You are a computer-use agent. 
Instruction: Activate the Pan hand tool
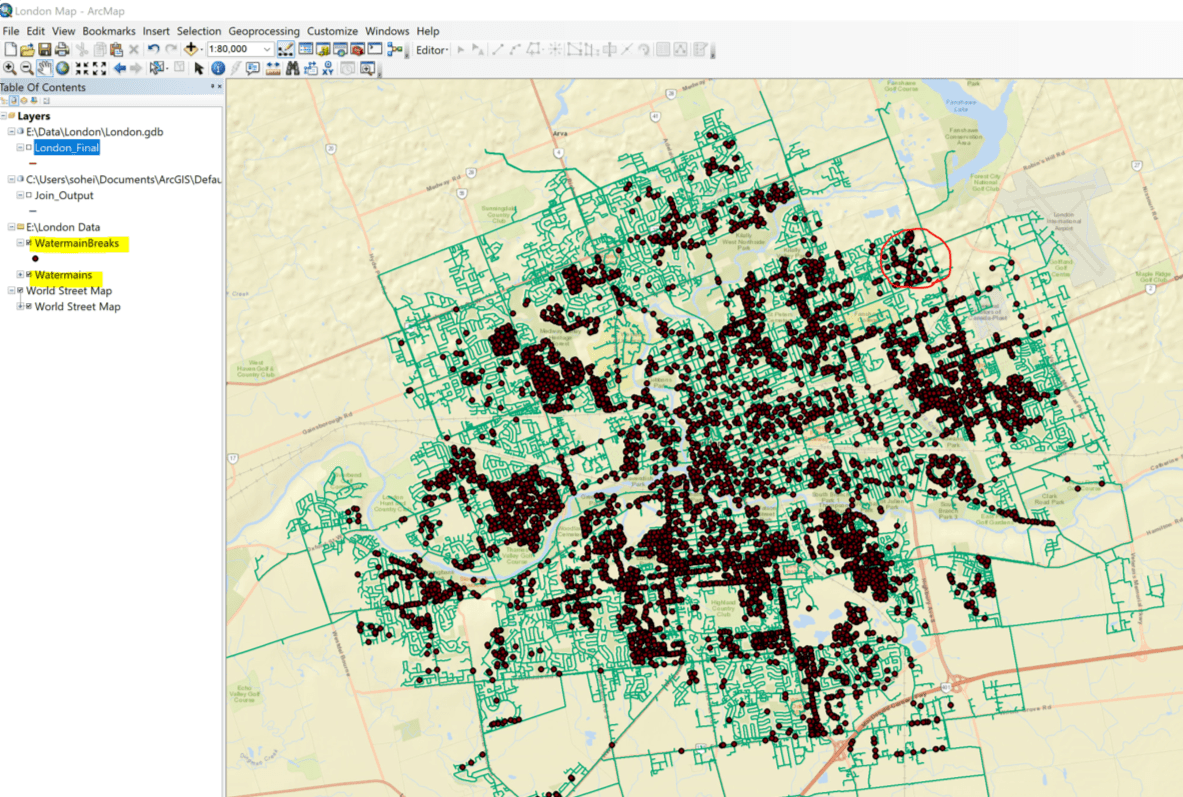(45, 69)
